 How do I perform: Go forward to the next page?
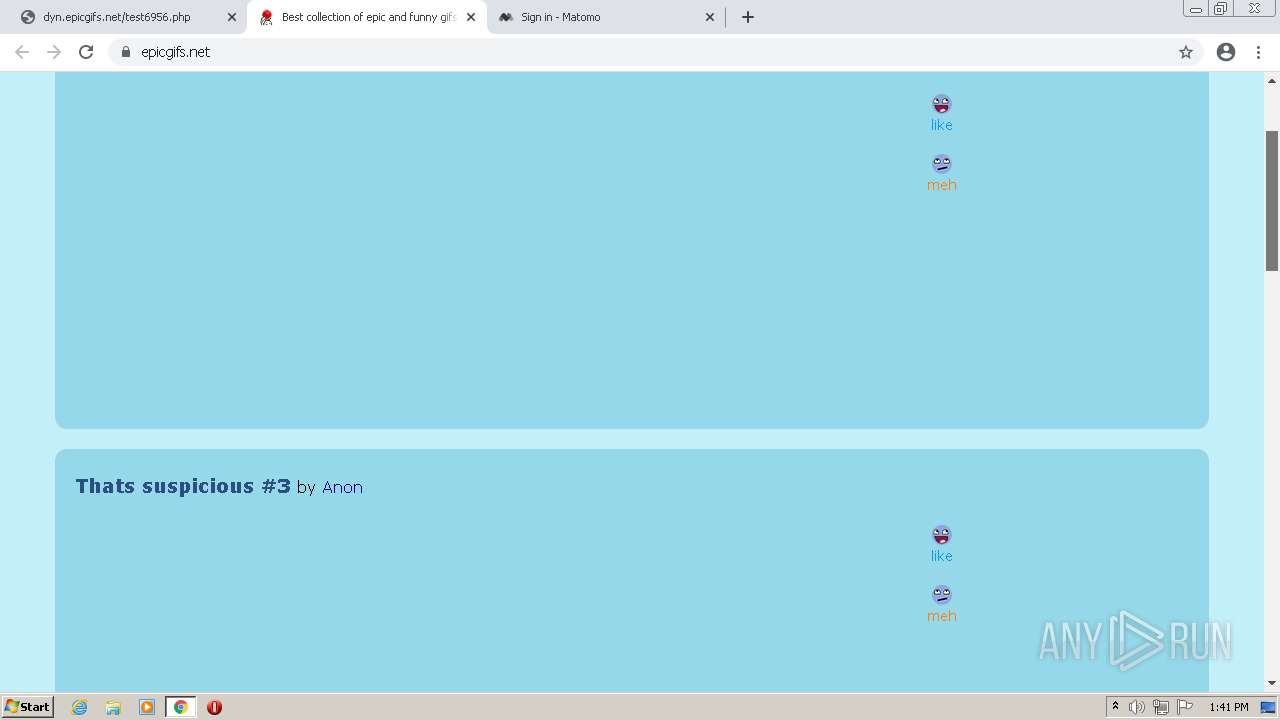[54, 52]
